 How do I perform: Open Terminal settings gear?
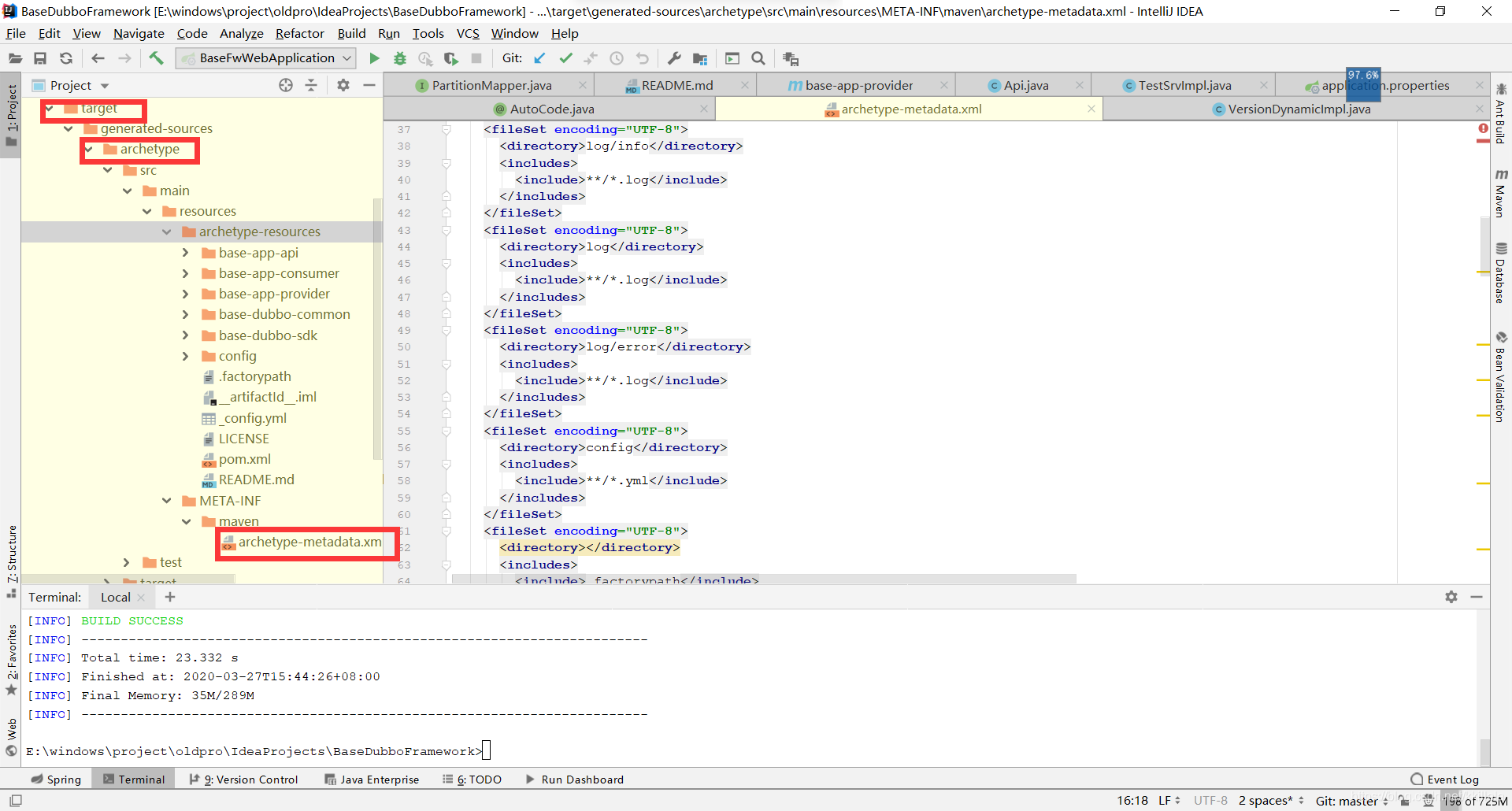pos(1451,597)
